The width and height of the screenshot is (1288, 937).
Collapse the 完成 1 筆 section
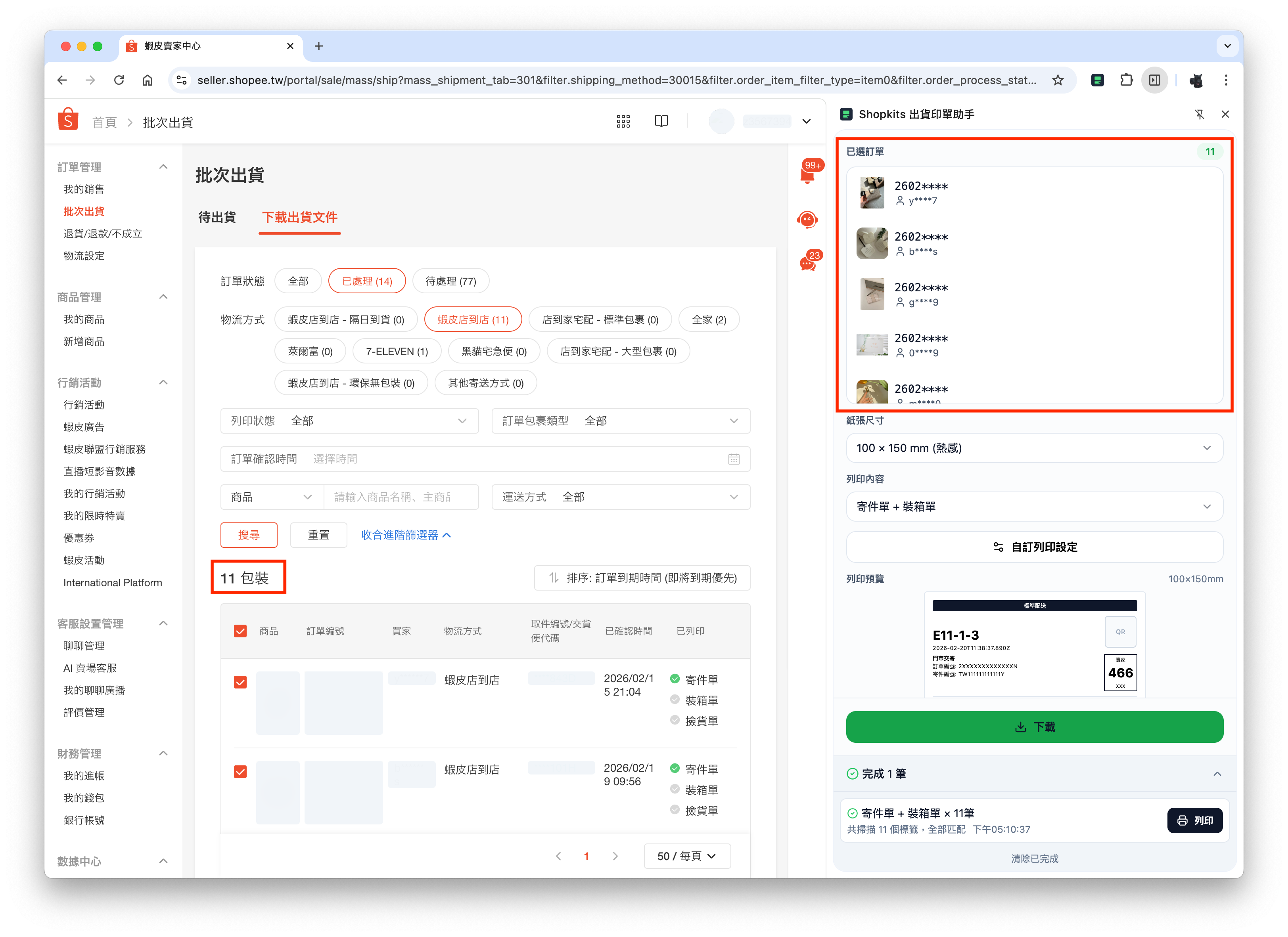[x=1217, y=774]
